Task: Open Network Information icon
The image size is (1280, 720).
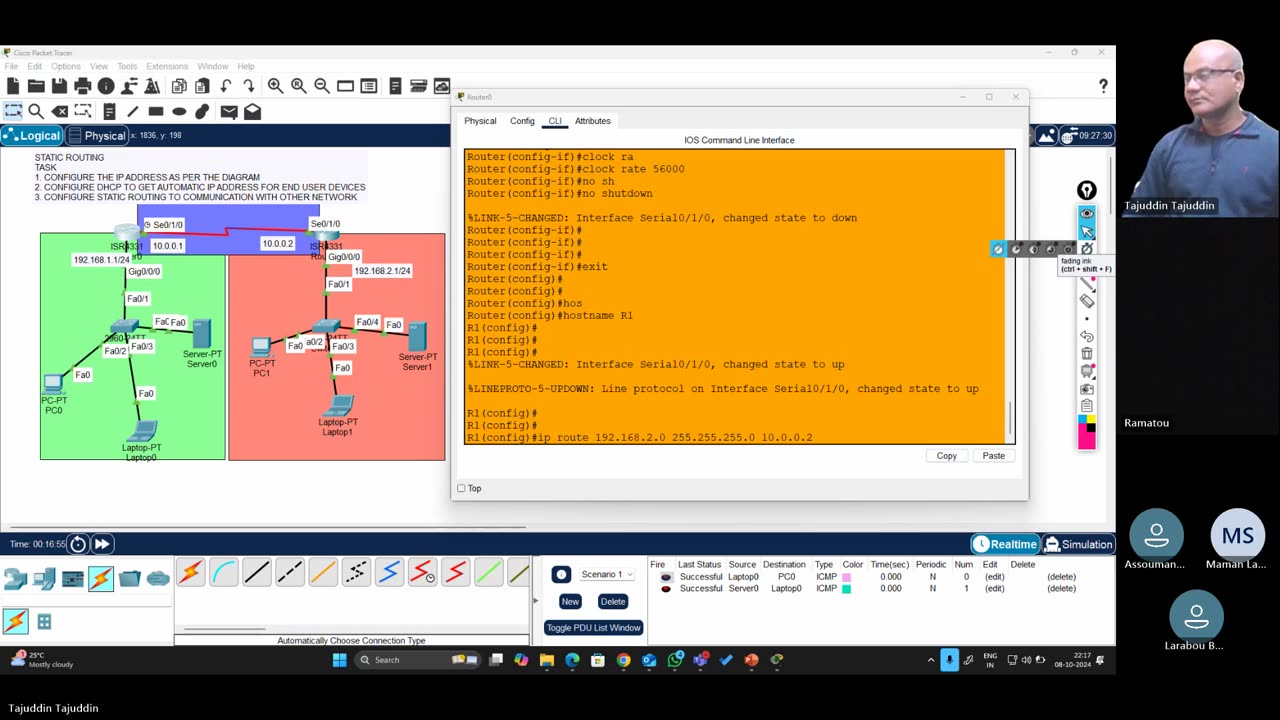Action: (x=106, y=86)
